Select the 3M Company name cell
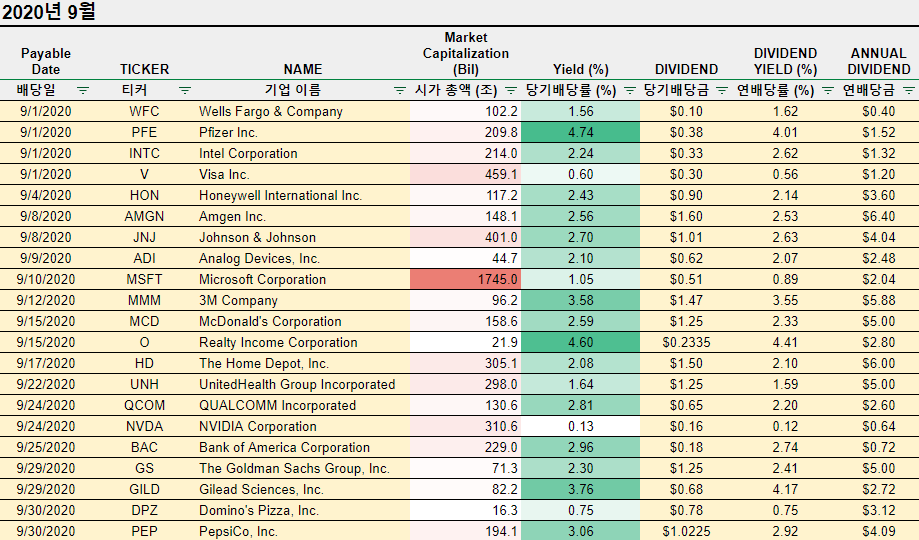The width and height of the screenshot is (919, 540). pos(302,300)
